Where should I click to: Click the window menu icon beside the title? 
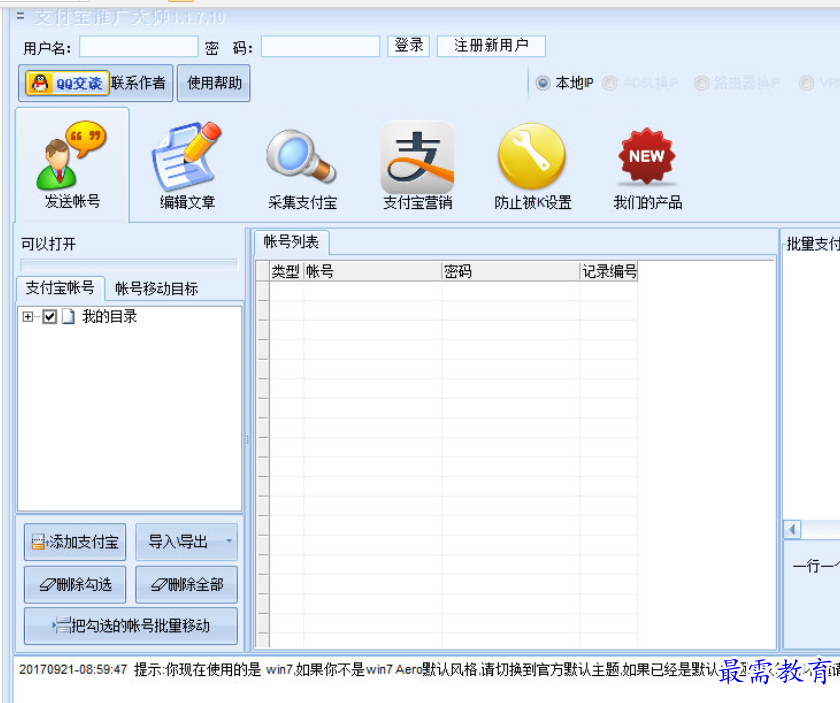tap(20, 16)
